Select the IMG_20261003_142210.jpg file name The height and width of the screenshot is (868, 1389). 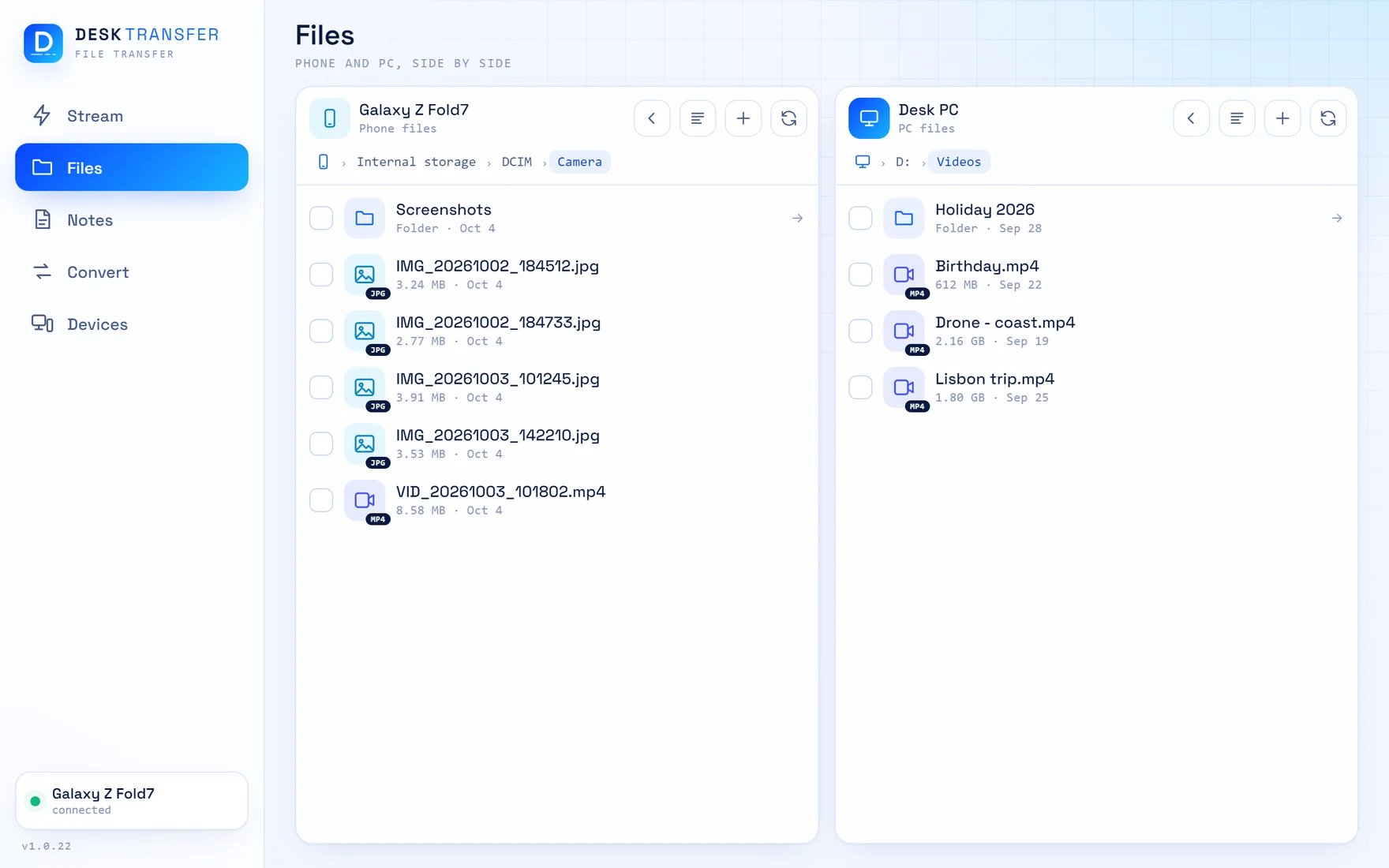point(498,436)
